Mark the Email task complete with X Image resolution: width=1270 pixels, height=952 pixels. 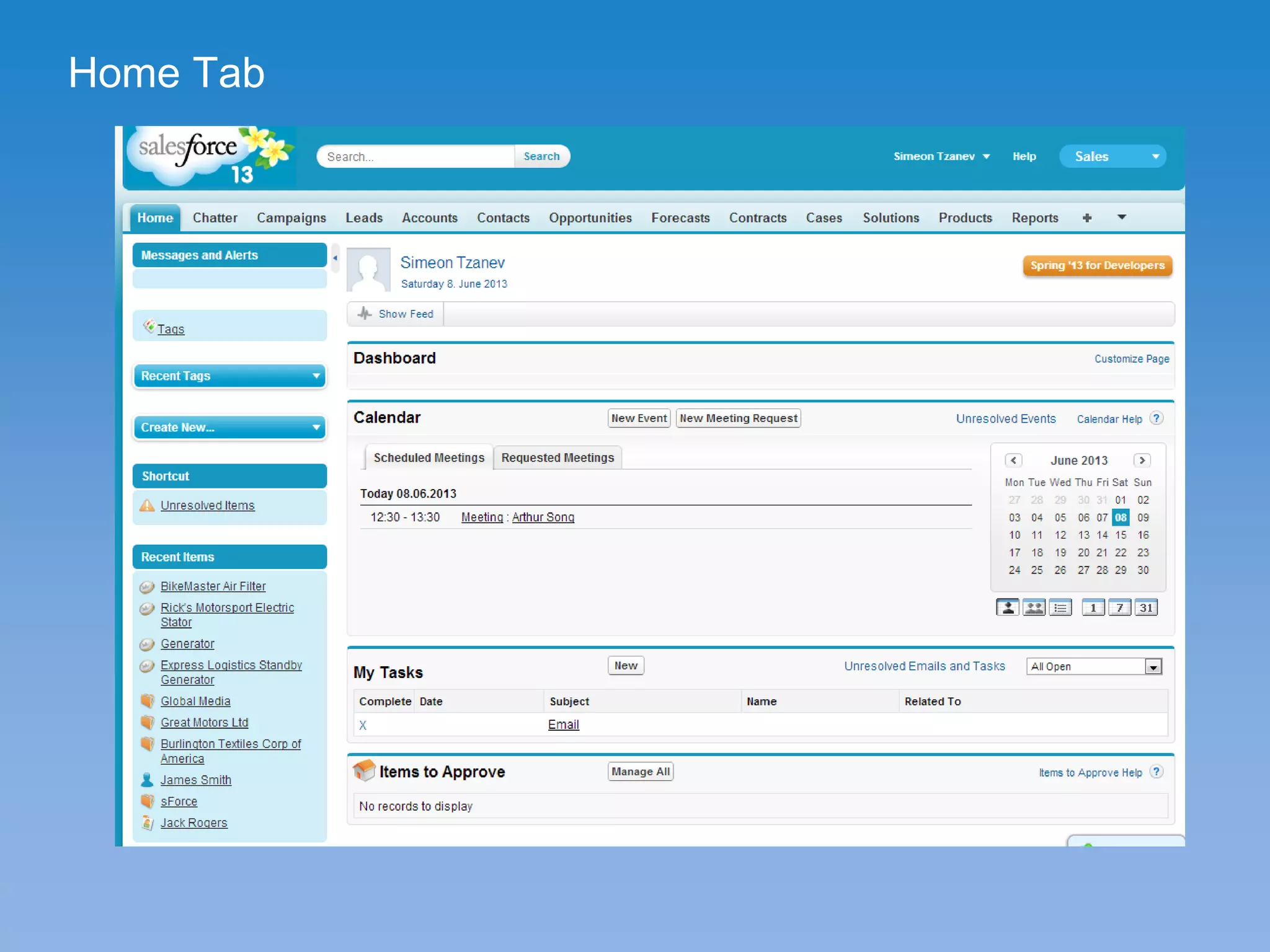(363, 725)
